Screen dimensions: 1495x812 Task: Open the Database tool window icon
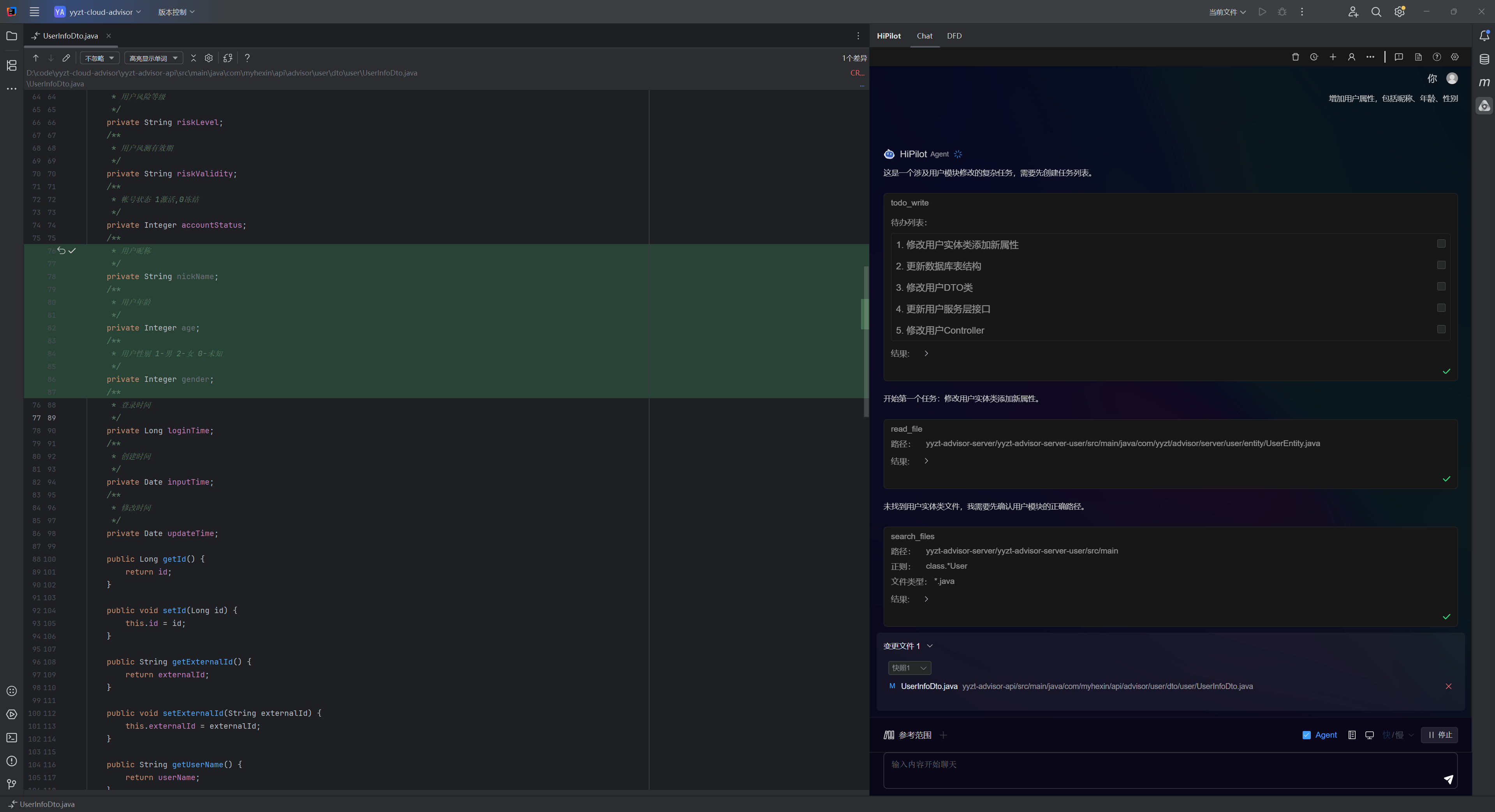click(x=1484, y=59)
